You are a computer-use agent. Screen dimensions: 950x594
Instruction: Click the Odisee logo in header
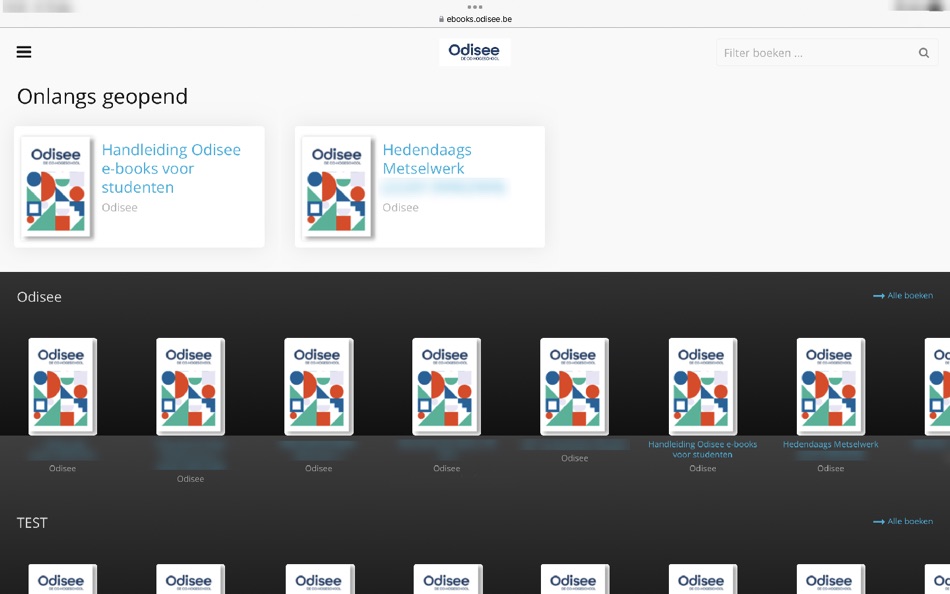(x=474, y=52)
